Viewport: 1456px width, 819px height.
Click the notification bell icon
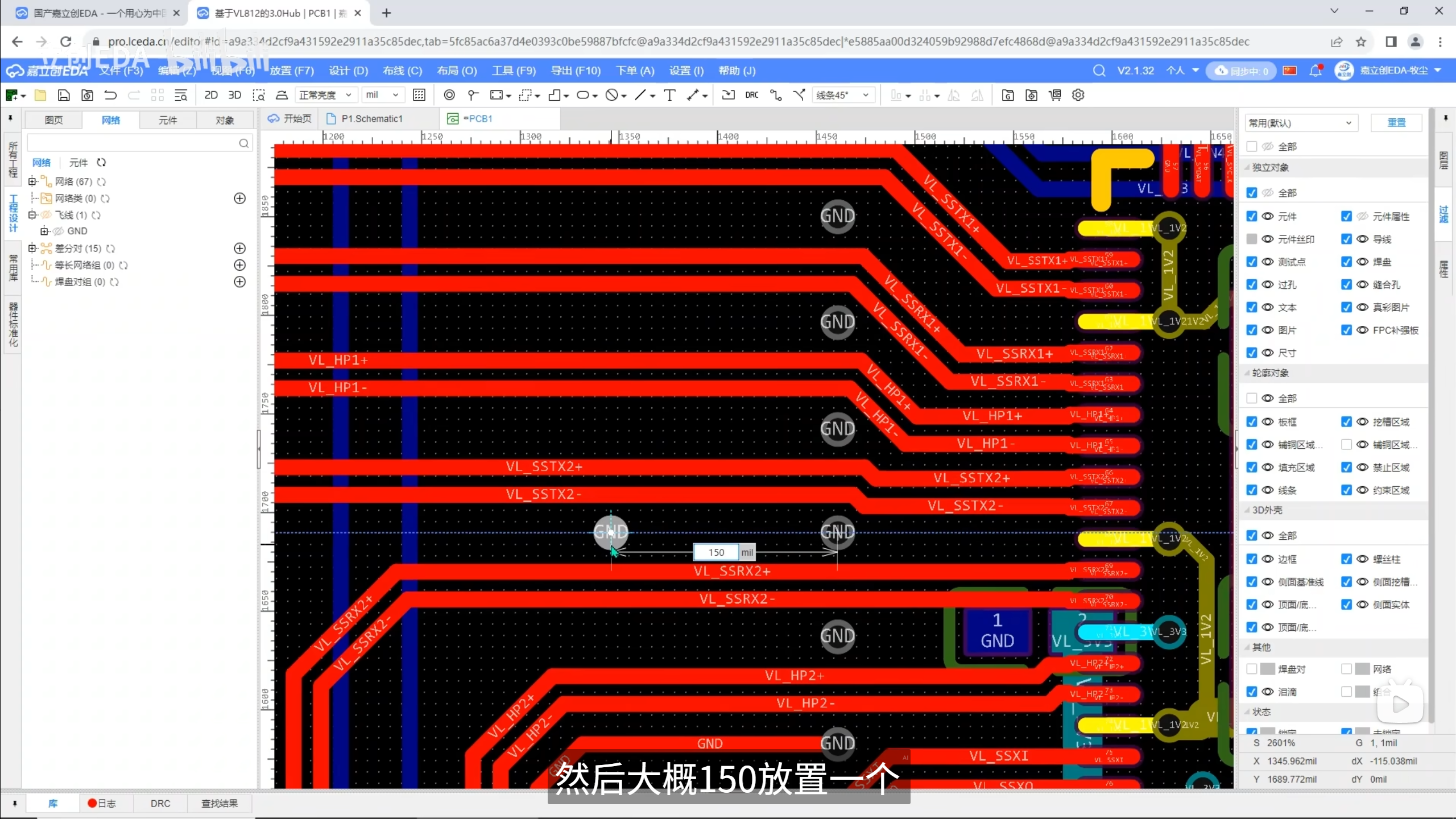[1315, 71]
